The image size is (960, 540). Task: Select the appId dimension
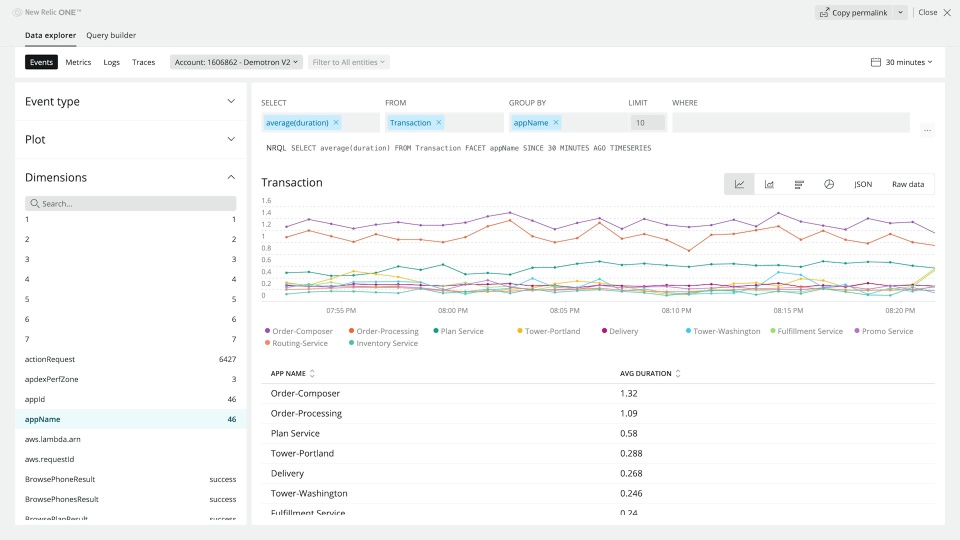click(130, 399)
